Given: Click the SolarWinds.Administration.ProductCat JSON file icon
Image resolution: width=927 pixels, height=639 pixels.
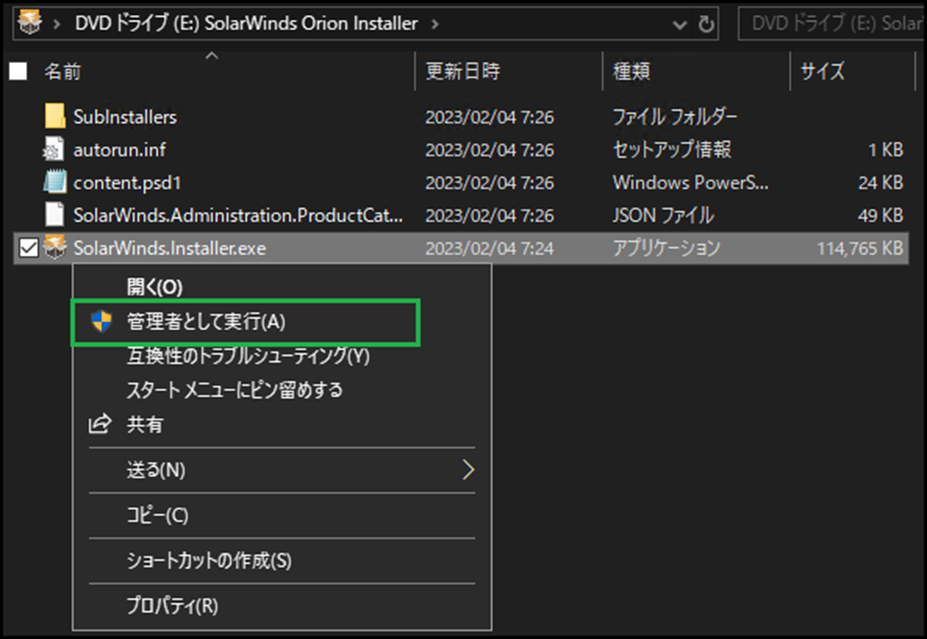Looking at the screenshot, I should pyautogui.click(x=55, y=215).
